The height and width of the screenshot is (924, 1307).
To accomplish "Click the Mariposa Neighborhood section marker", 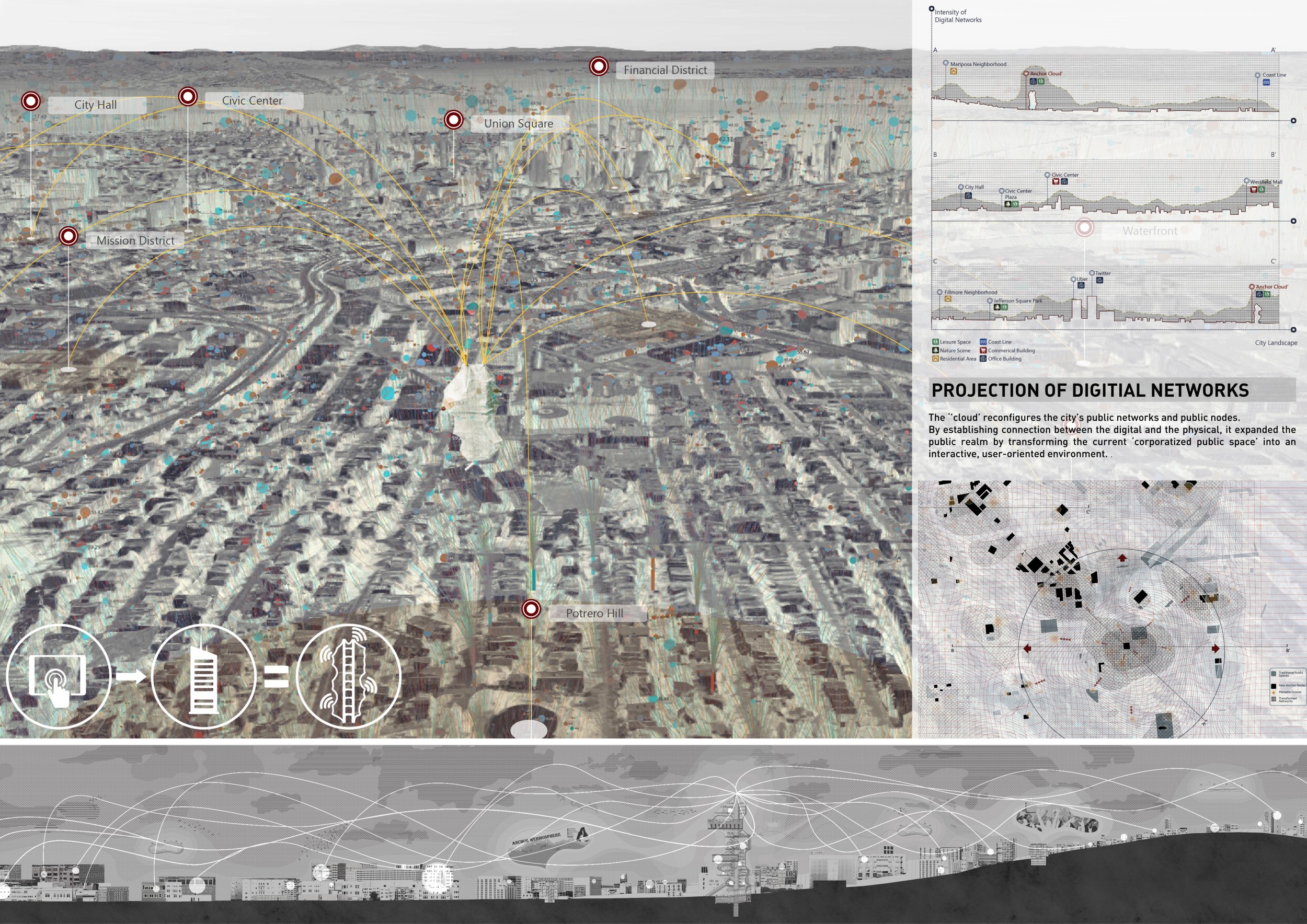I will coord(946,63).
